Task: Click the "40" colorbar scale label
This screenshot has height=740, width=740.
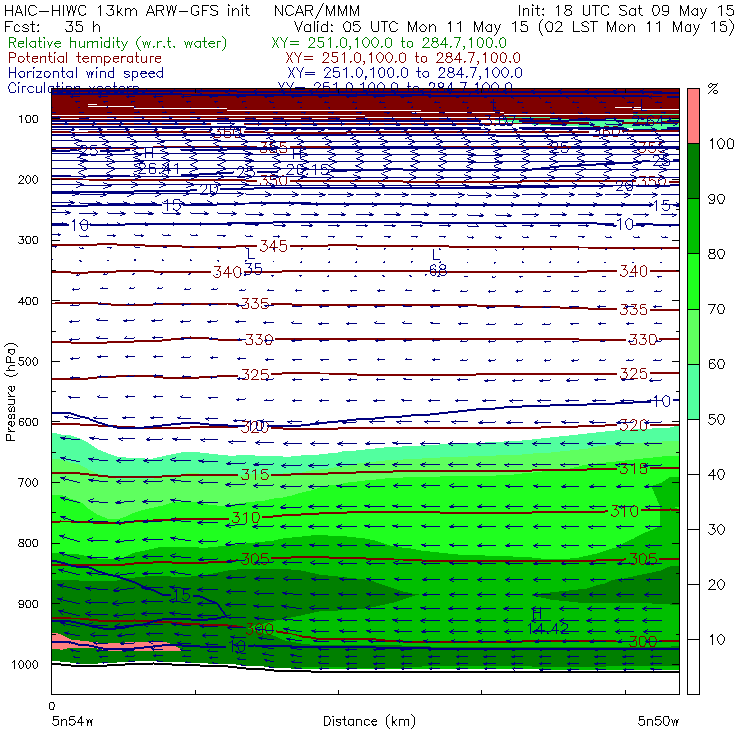Action: tap(716, 474)
